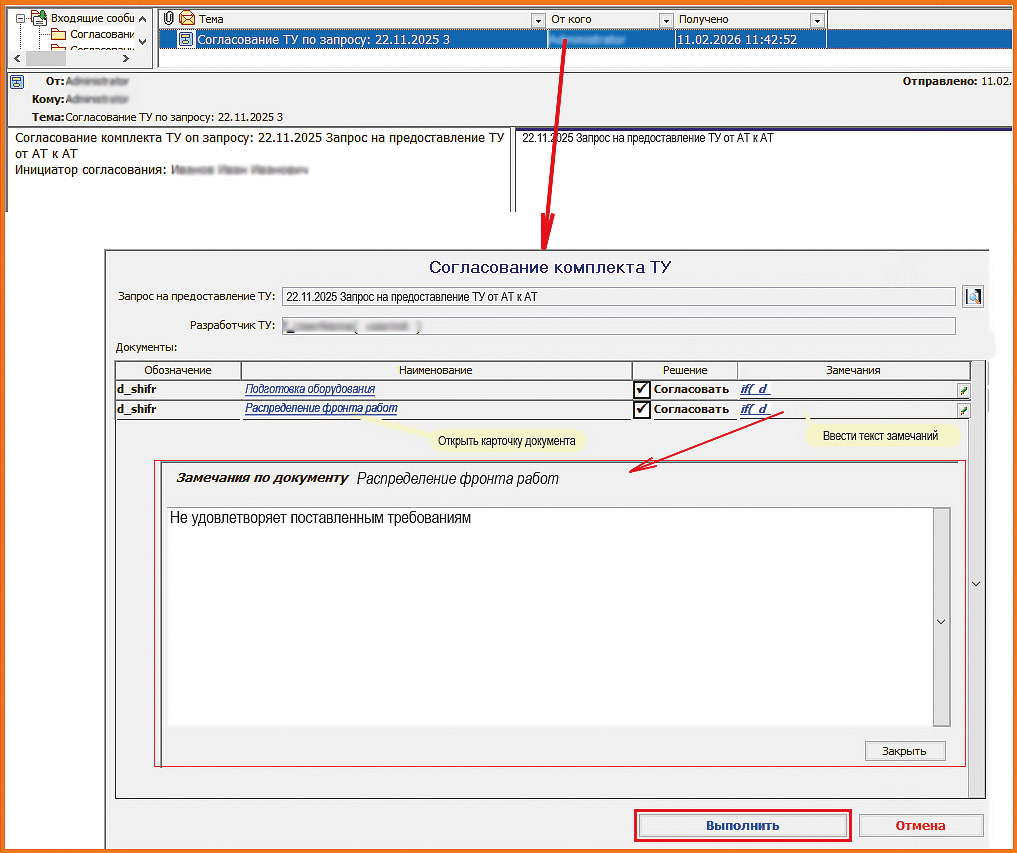Click the message icon in selected email row

[x=186, y=39]
